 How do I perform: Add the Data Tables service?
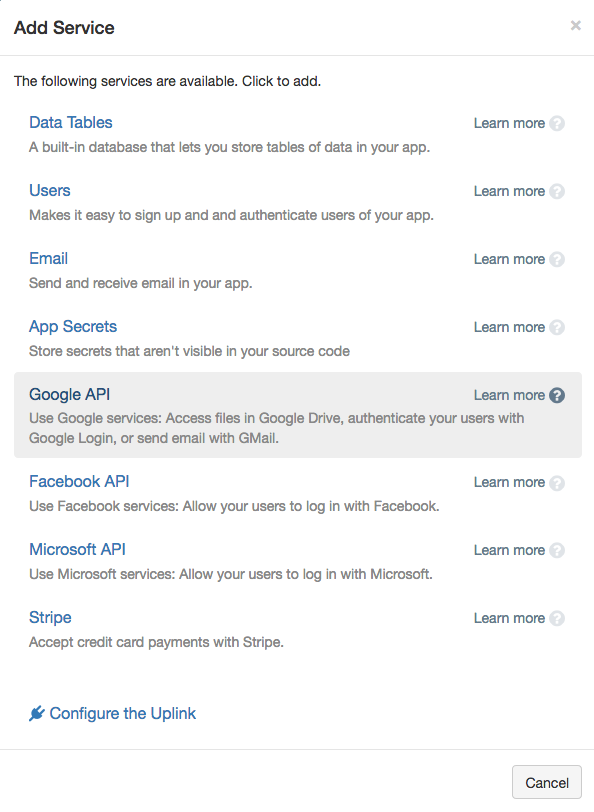click(69, 122)
